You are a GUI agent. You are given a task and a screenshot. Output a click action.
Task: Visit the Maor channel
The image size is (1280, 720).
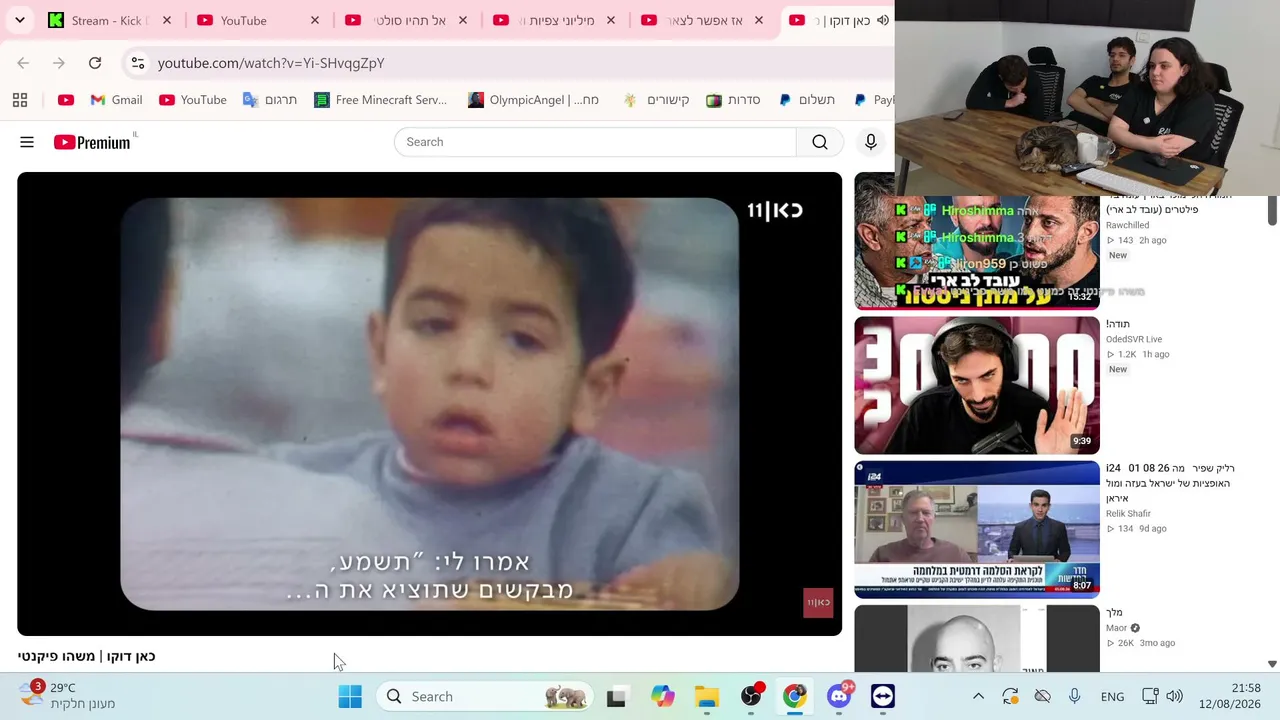1116,628
